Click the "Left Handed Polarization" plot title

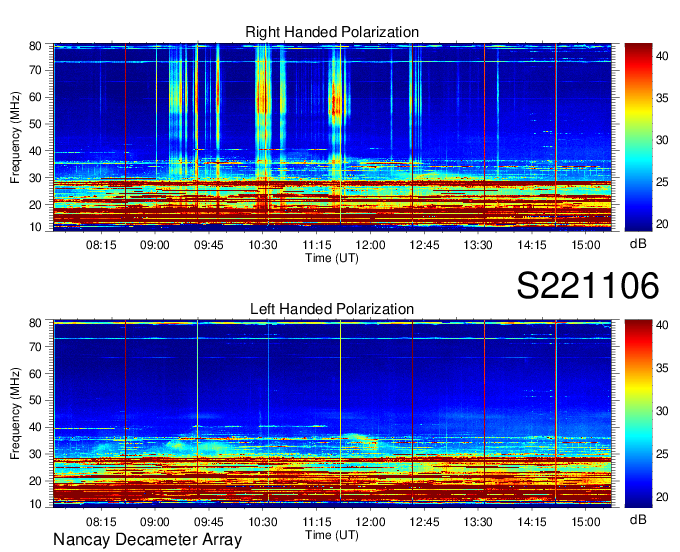tap(332, 309)
